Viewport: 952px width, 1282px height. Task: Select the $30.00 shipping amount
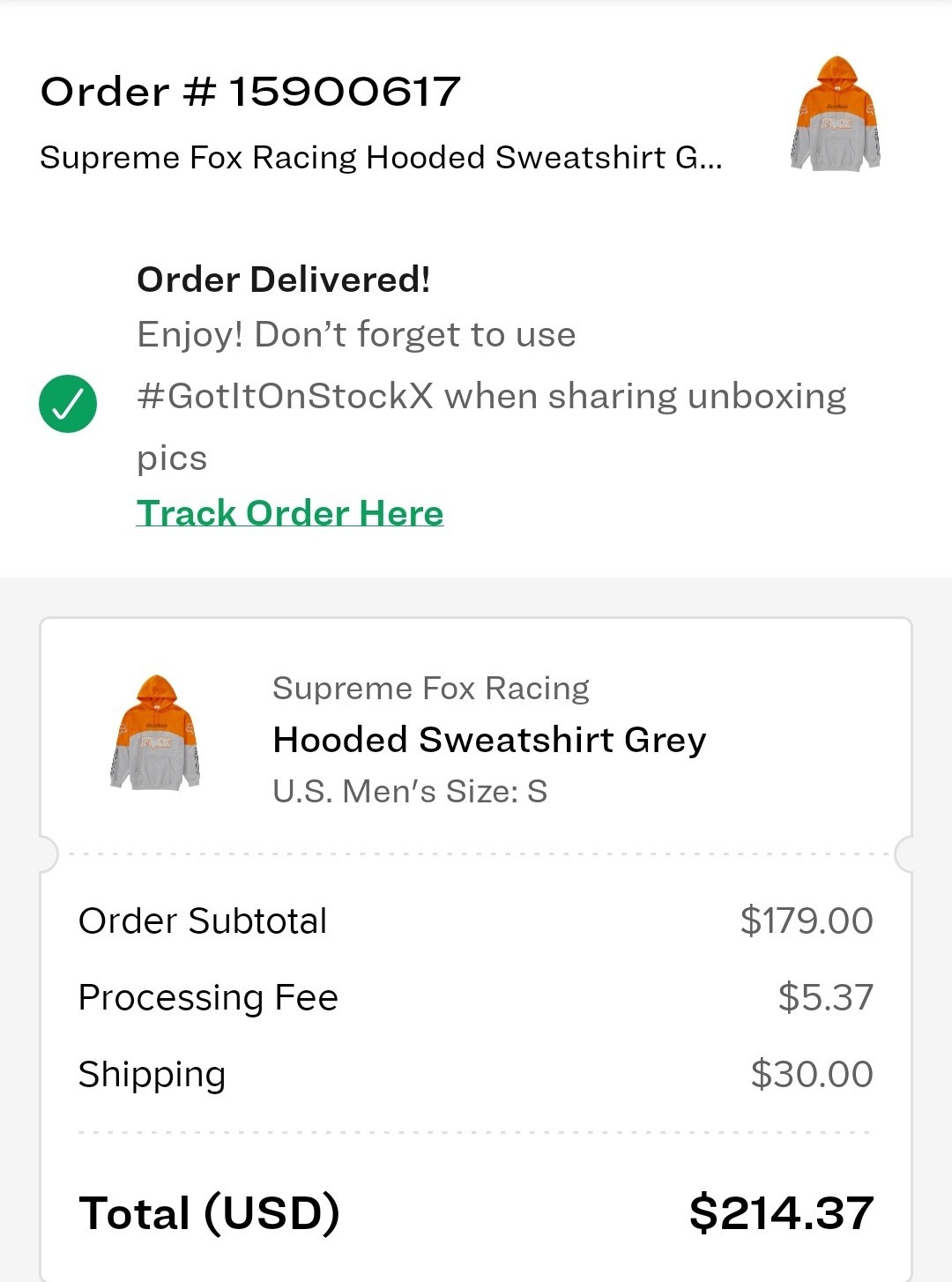click(812, 1075)
